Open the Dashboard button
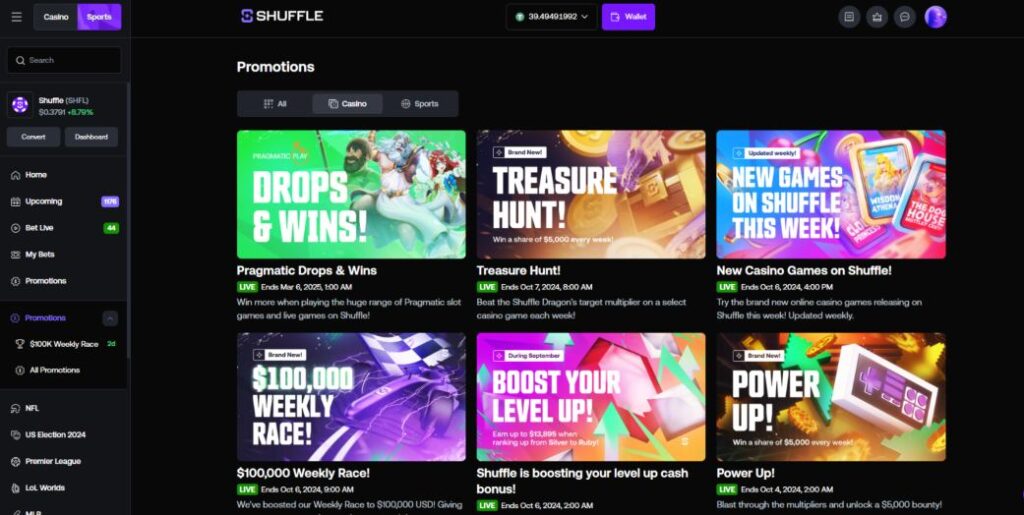The image size is (1024, 515). [x=91, y=137]
